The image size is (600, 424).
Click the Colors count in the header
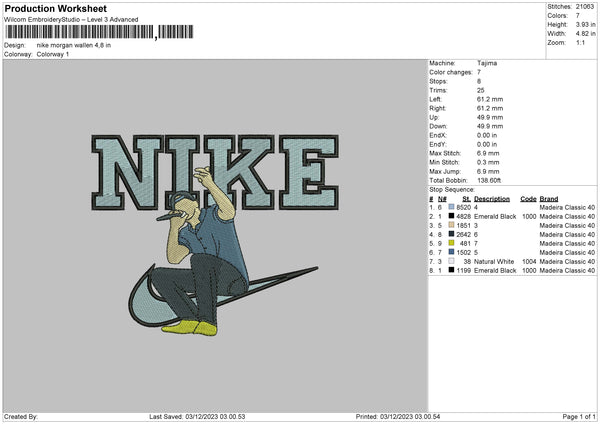(x=577, y=16)
